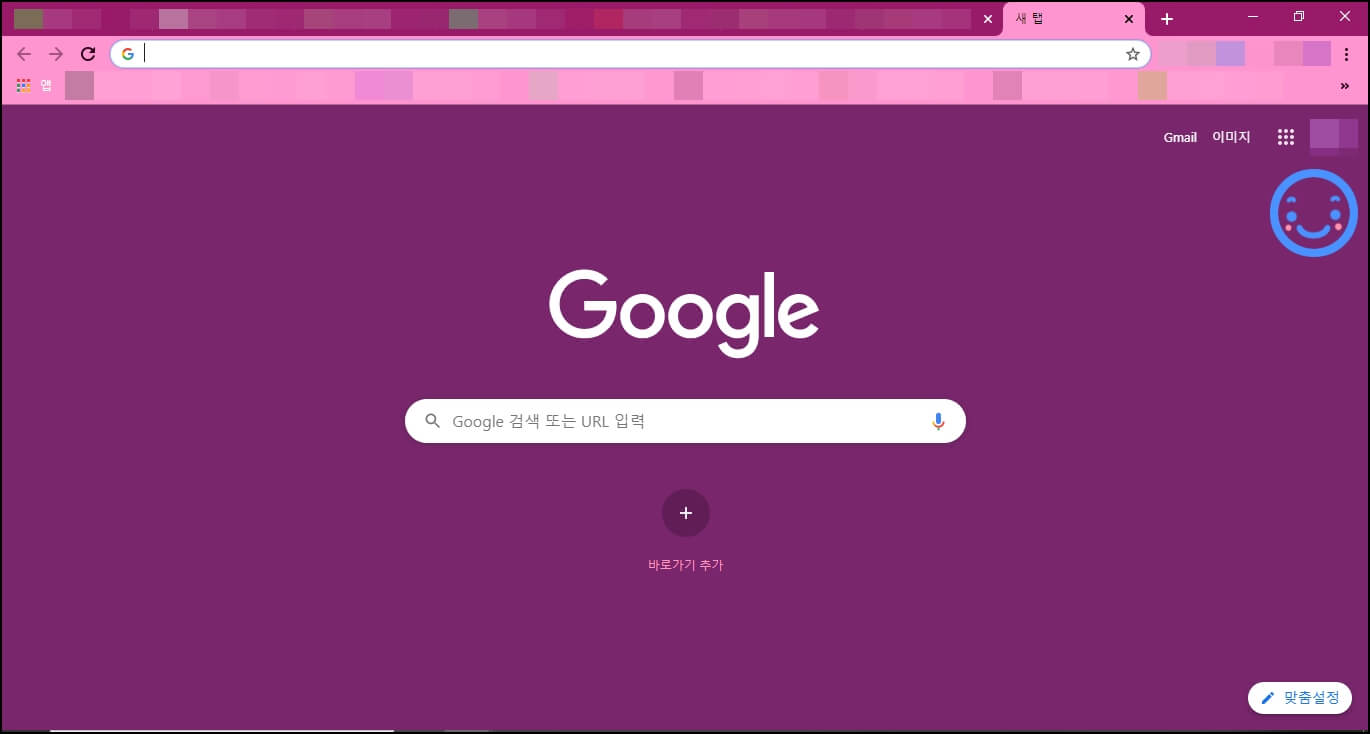
Task: Open the 이미지 link
Action: (x=1231, y=137)
